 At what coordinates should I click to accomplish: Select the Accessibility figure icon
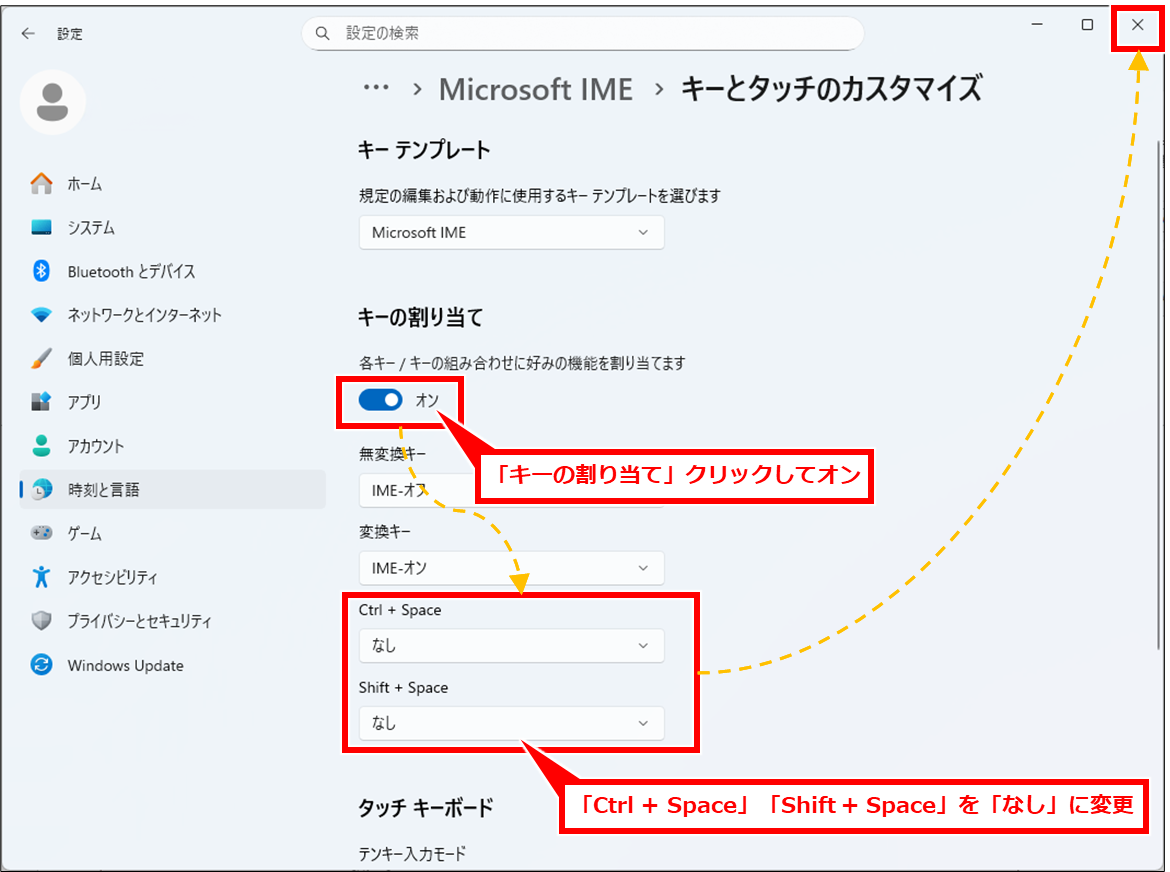(x=41, y=577)
